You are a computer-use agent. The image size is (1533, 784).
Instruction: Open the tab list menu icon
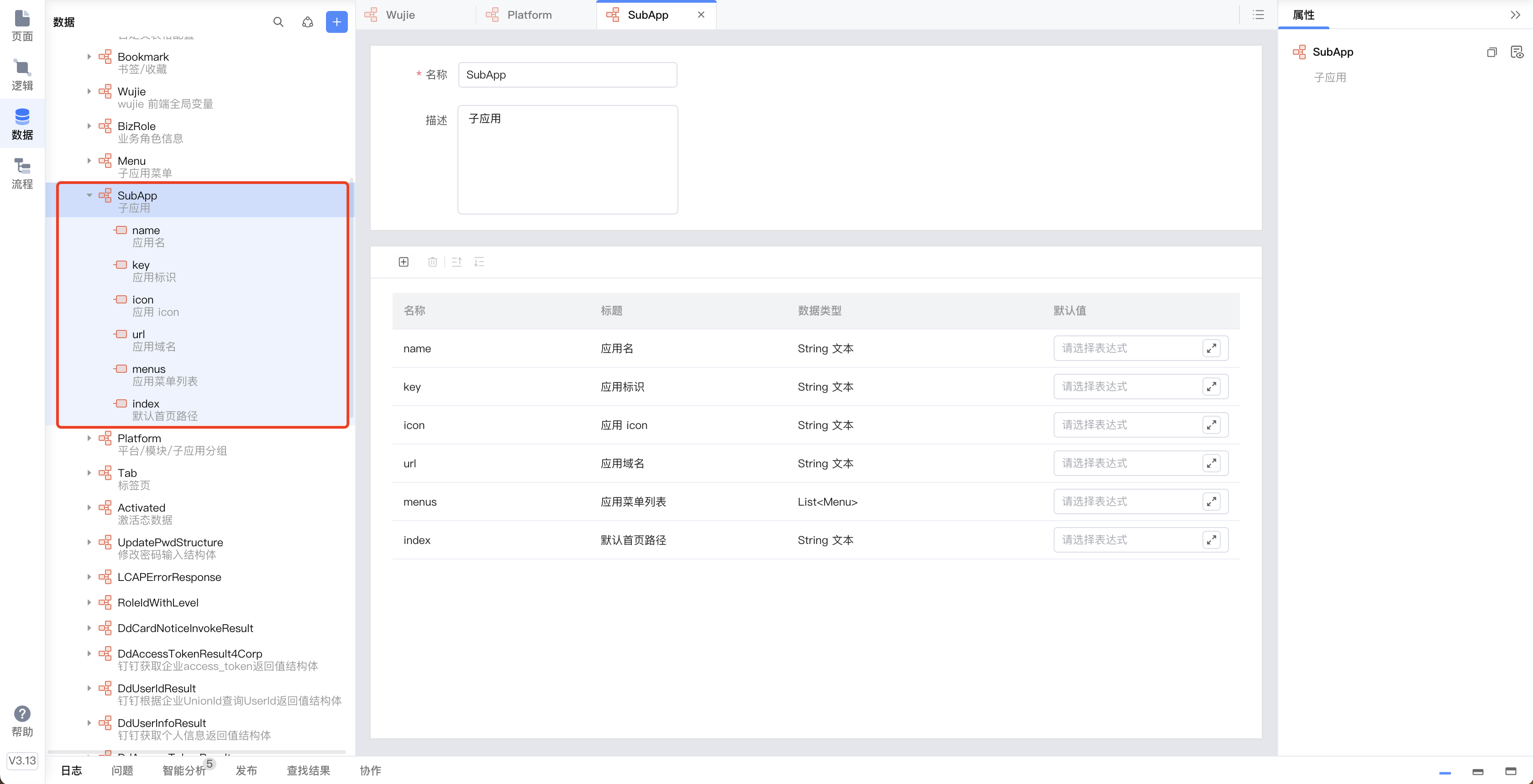[1258, 15]
